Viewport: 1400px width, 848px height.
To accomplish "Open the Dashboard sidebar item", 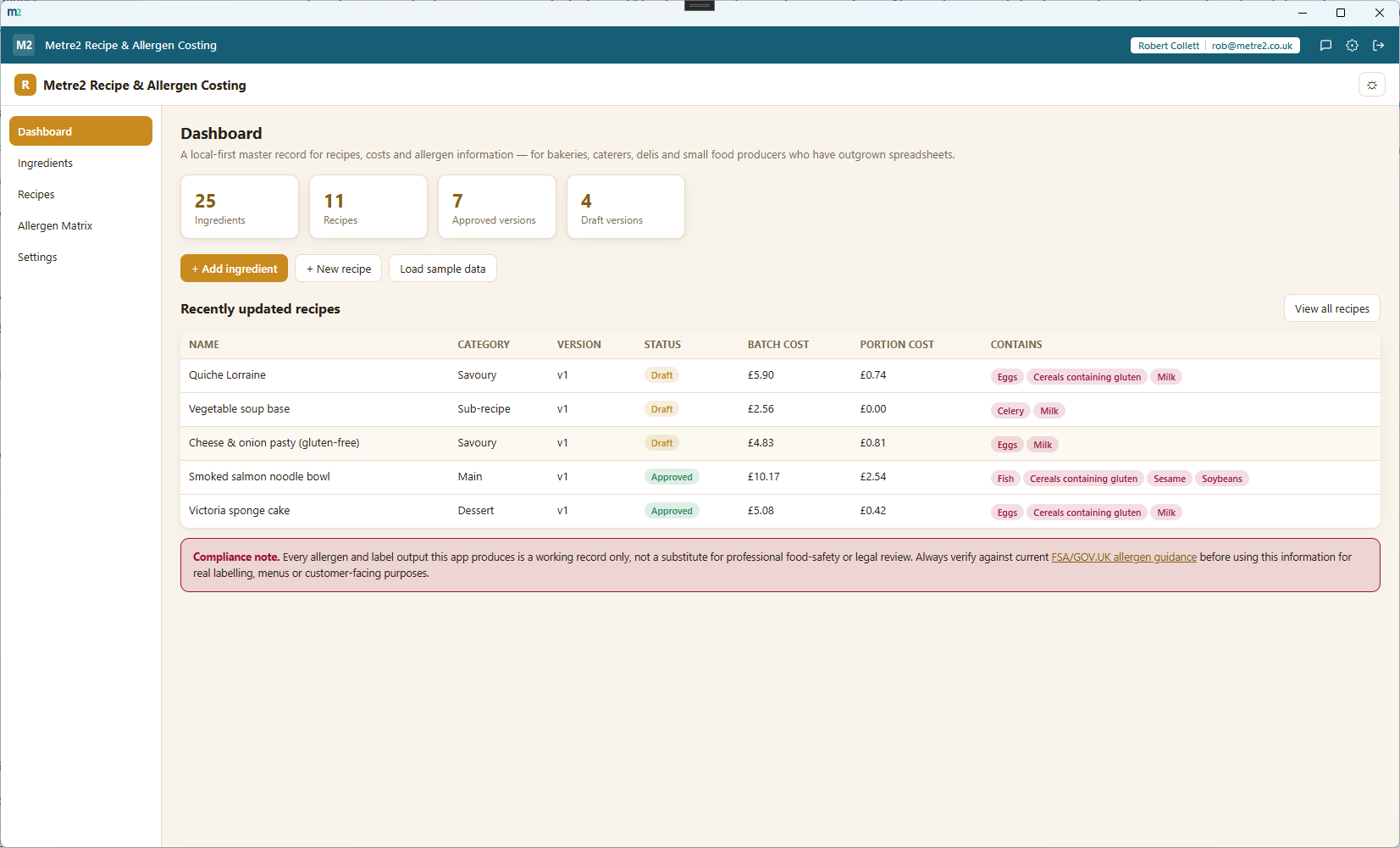I will coord(80,131).
